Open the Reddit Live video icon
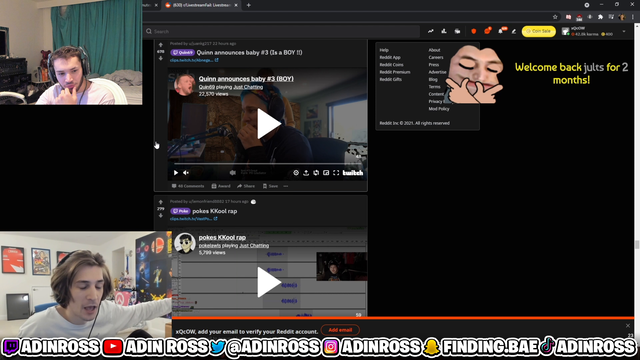The image size is (640, 360). [x=458, y=31]
